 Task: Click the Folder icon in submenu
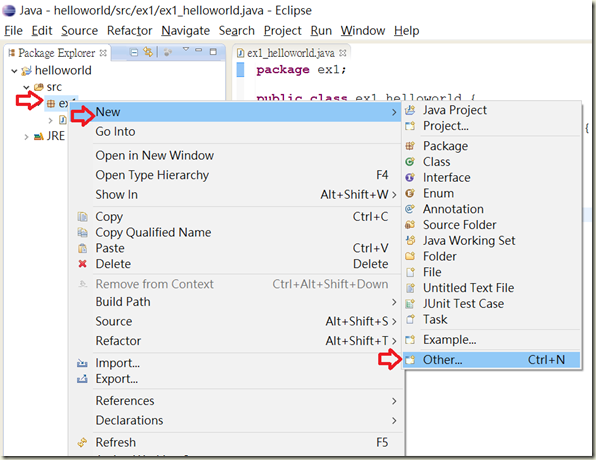coord(410,257)
